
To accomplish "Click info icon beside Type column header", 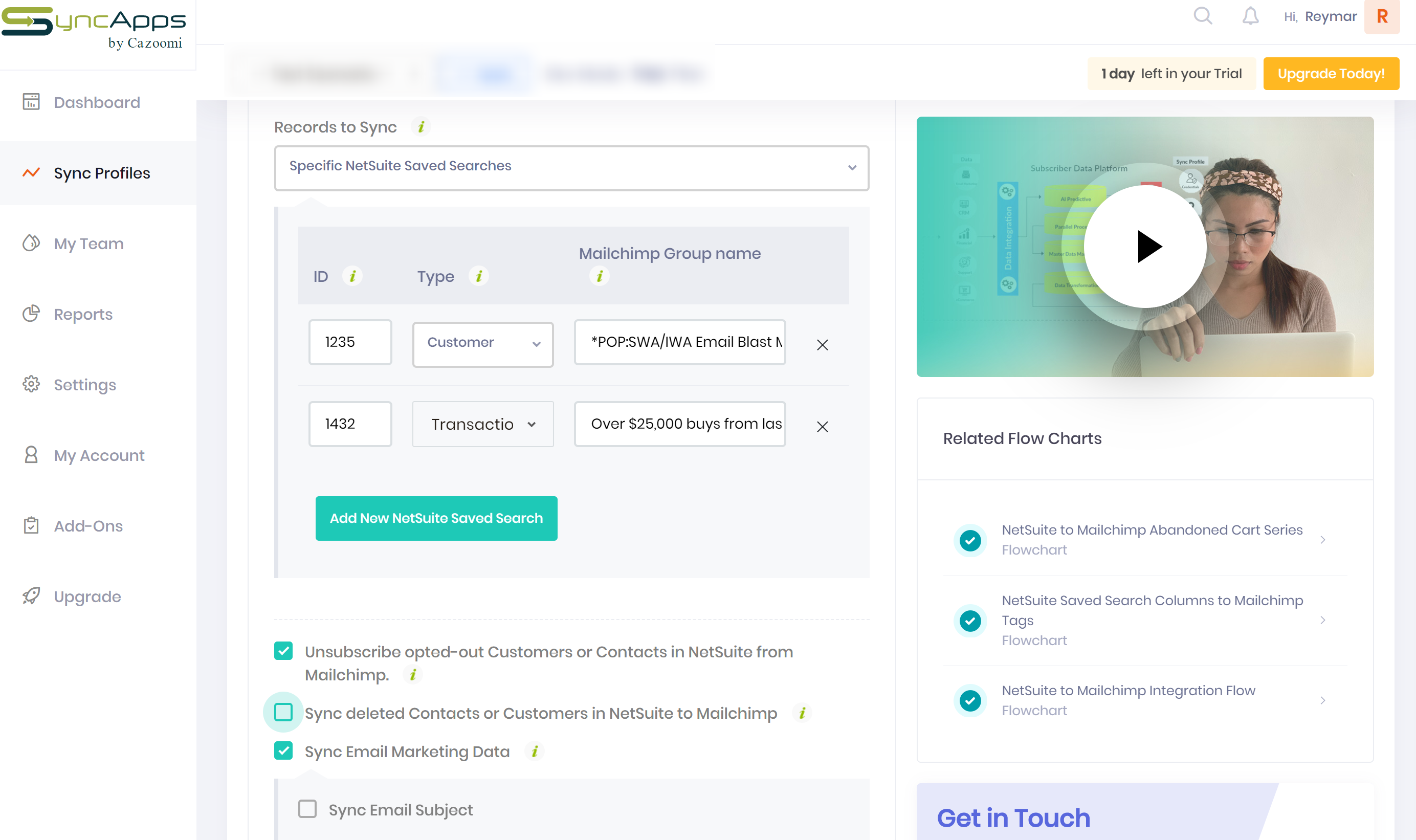I will [479, 276].
